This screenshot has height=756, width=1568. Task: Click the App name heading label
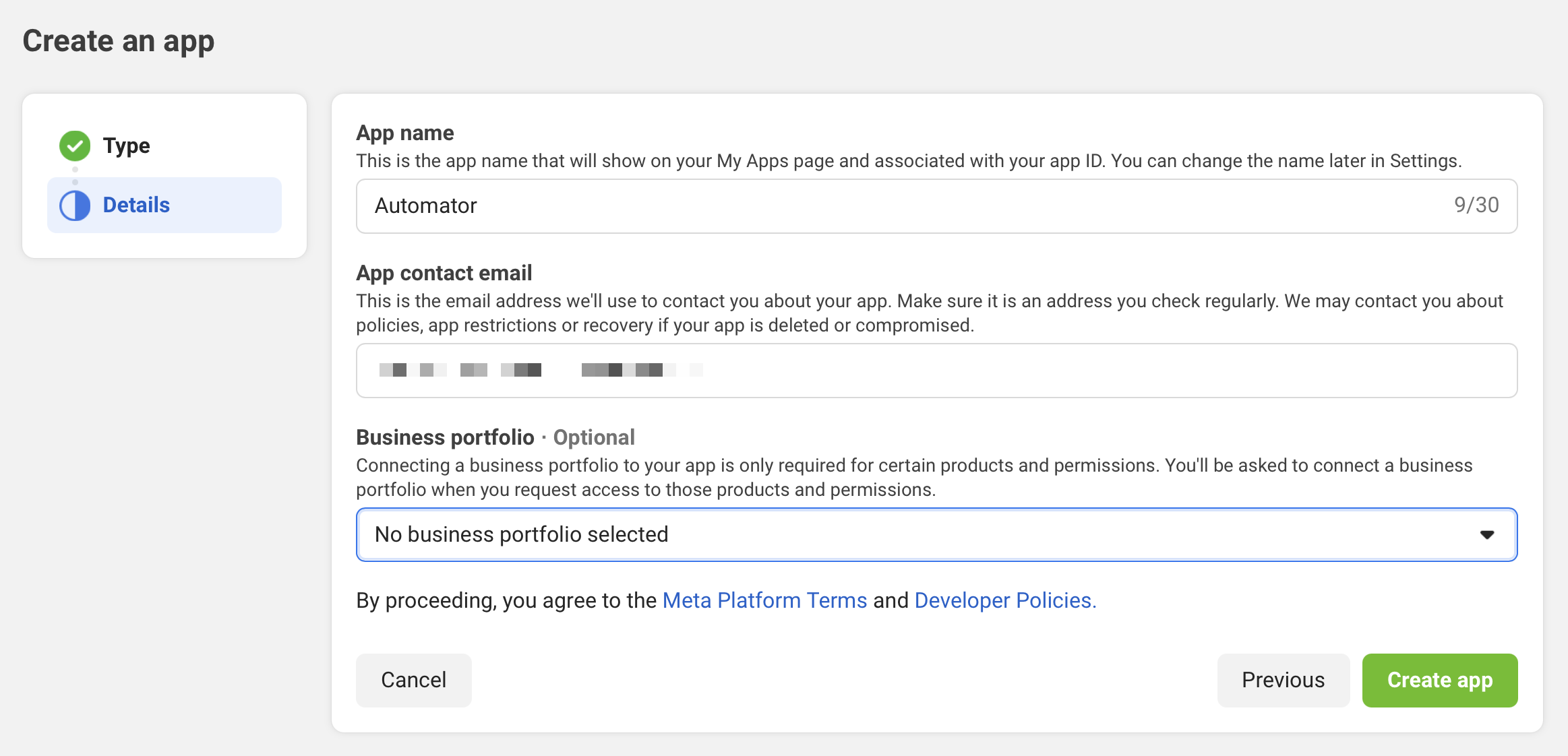click(404, 133)
